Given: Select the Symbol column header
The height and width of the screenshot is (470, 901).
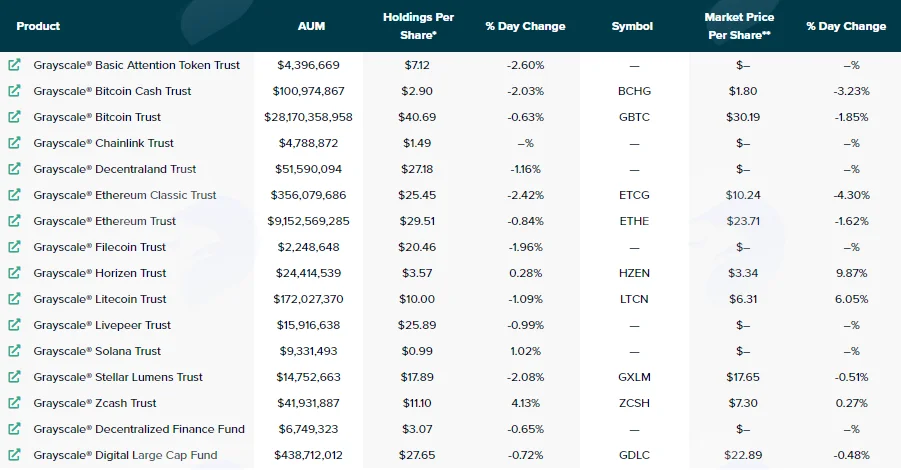Looking at the screenshot, I should 632,26.
